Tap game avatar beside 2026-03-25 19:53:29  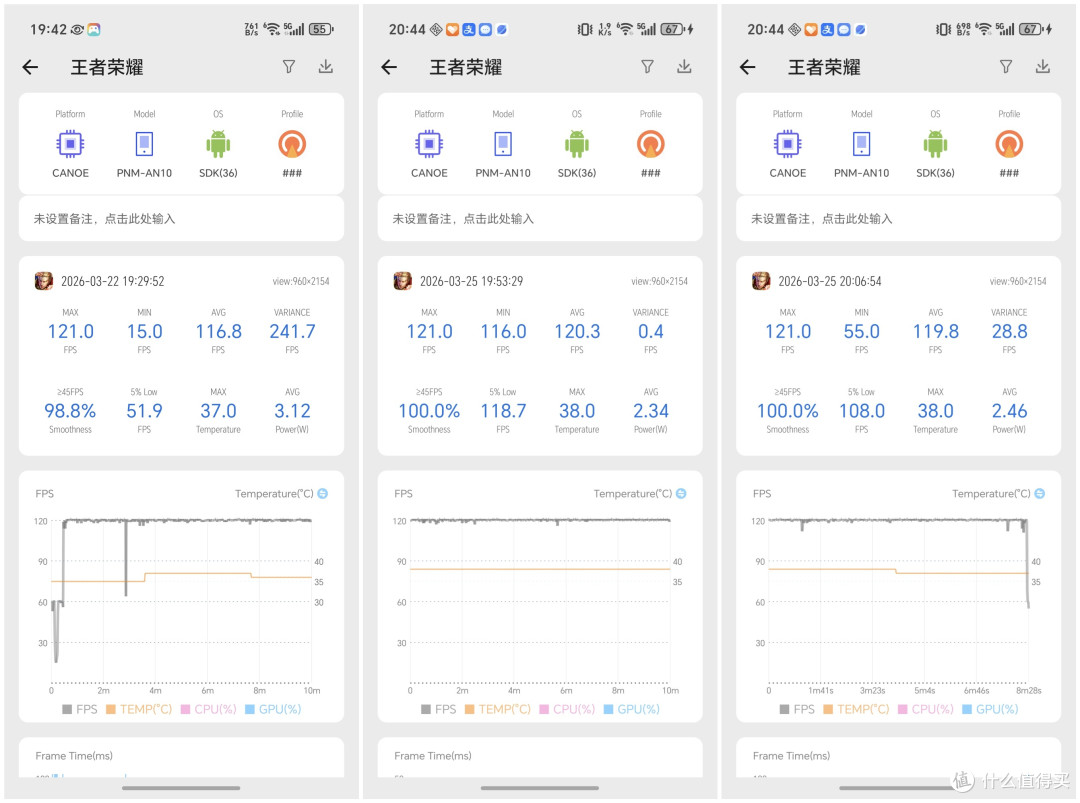[403, 281]
